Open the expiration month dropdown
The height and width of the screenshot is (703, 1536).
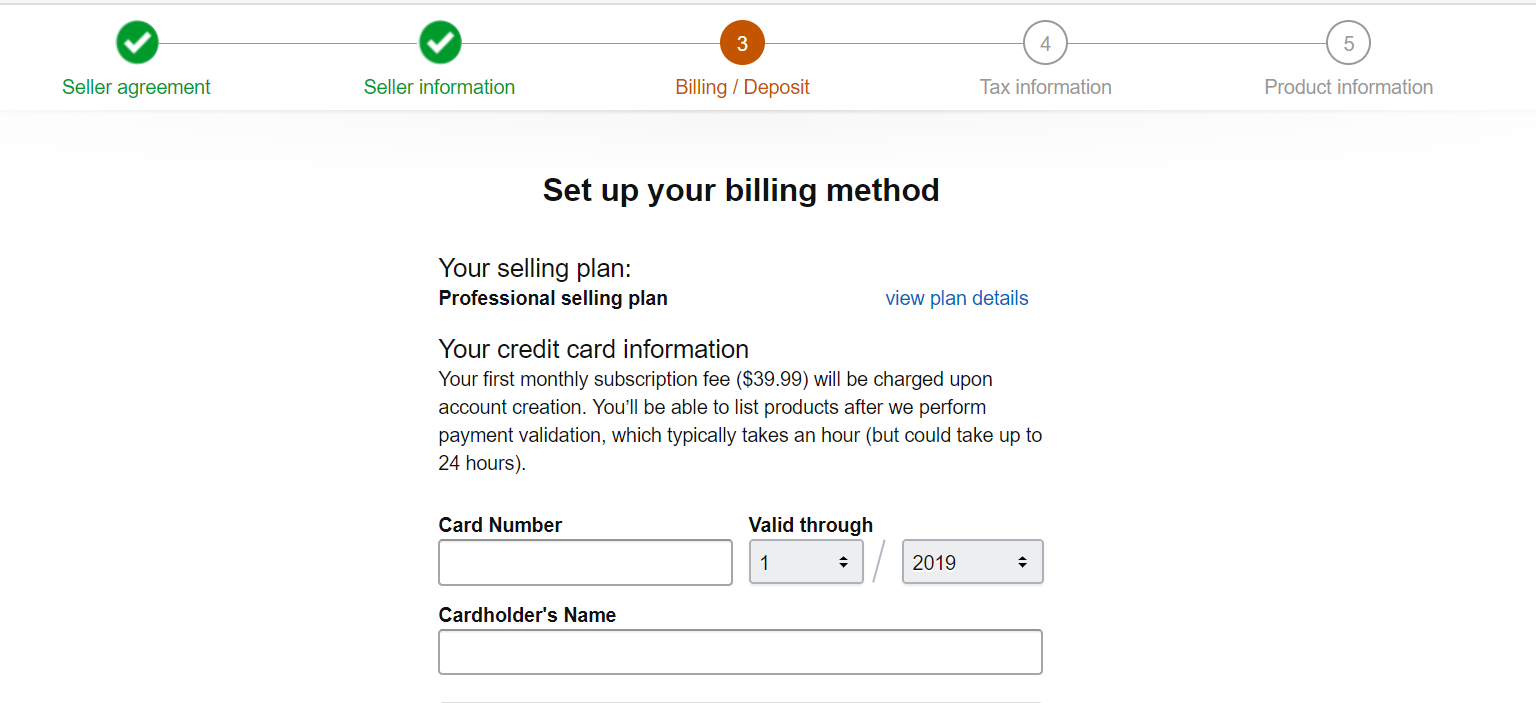pos(806,562)
